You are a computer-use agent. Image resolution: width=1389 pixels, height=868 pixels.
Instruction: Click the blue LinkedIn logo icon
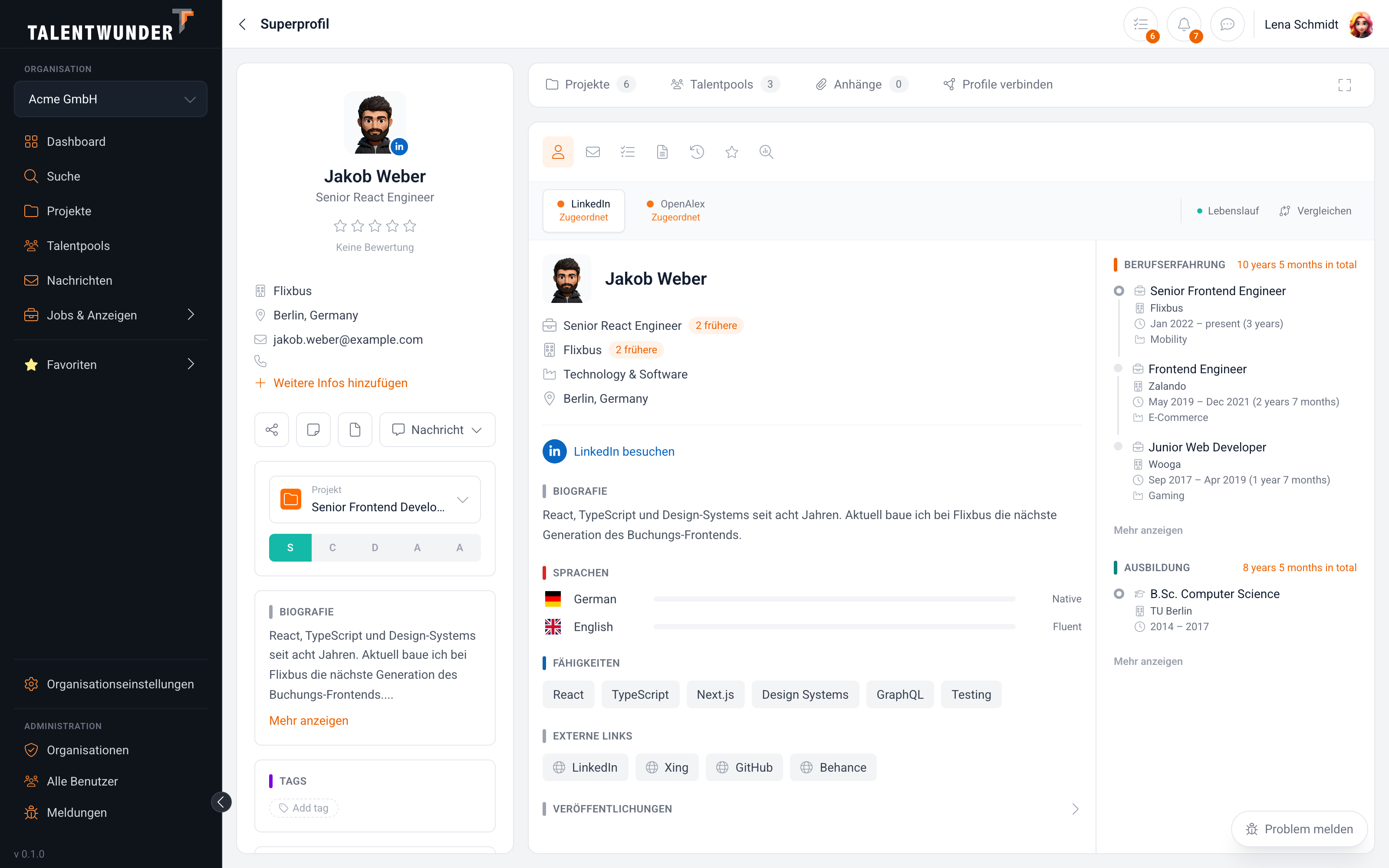coord(554,451)
